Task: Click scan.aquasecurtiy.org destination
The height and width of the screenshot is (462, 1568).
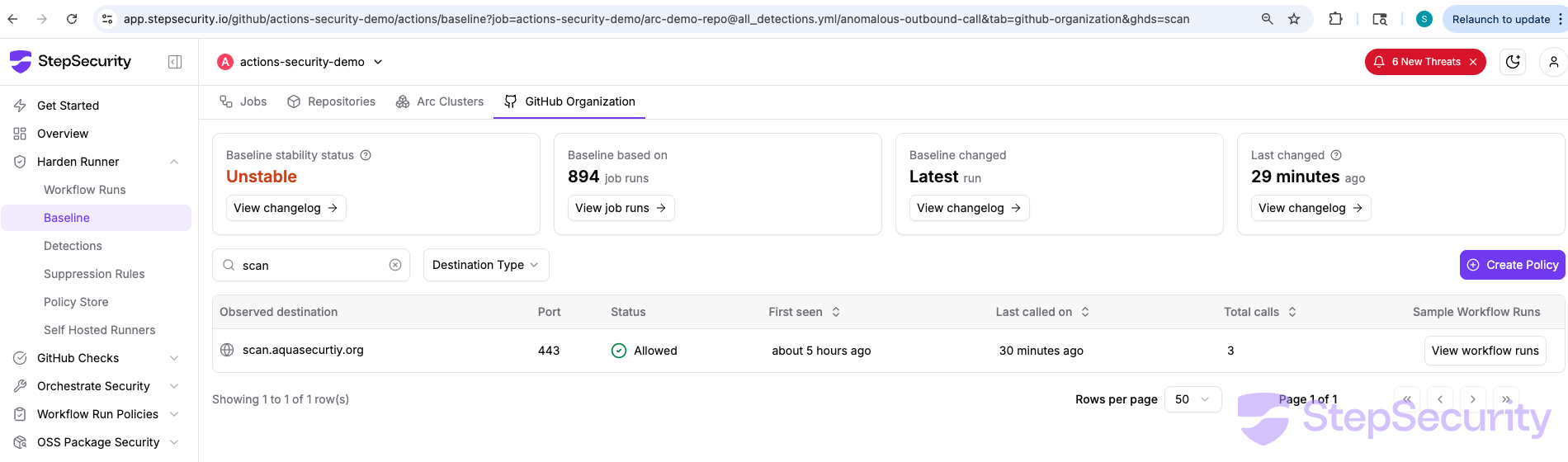Action: (x=303, y=350)
